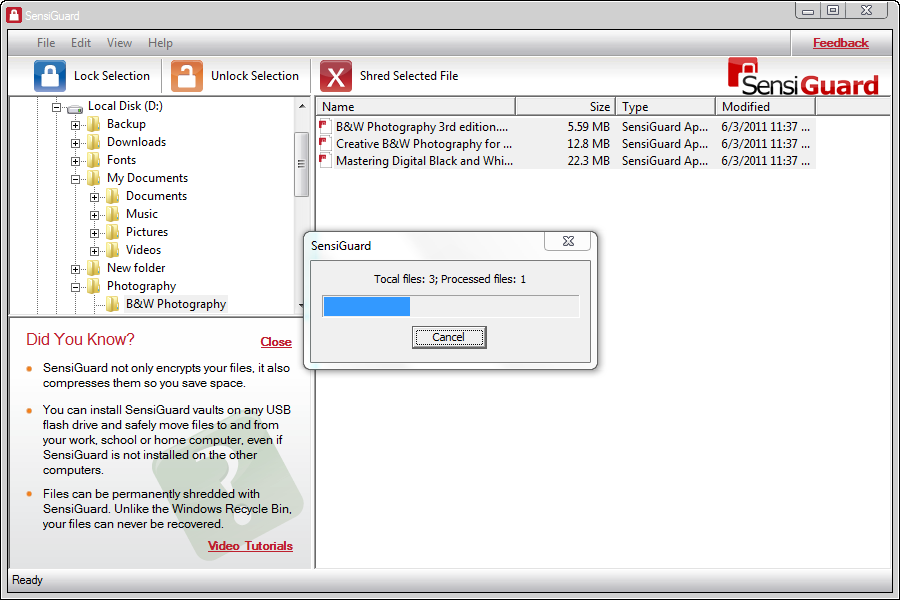Click file icon of Creative B&W Photography
This screenshot has height=600, width=900.
pyautogui.click(x=325, y=144)
